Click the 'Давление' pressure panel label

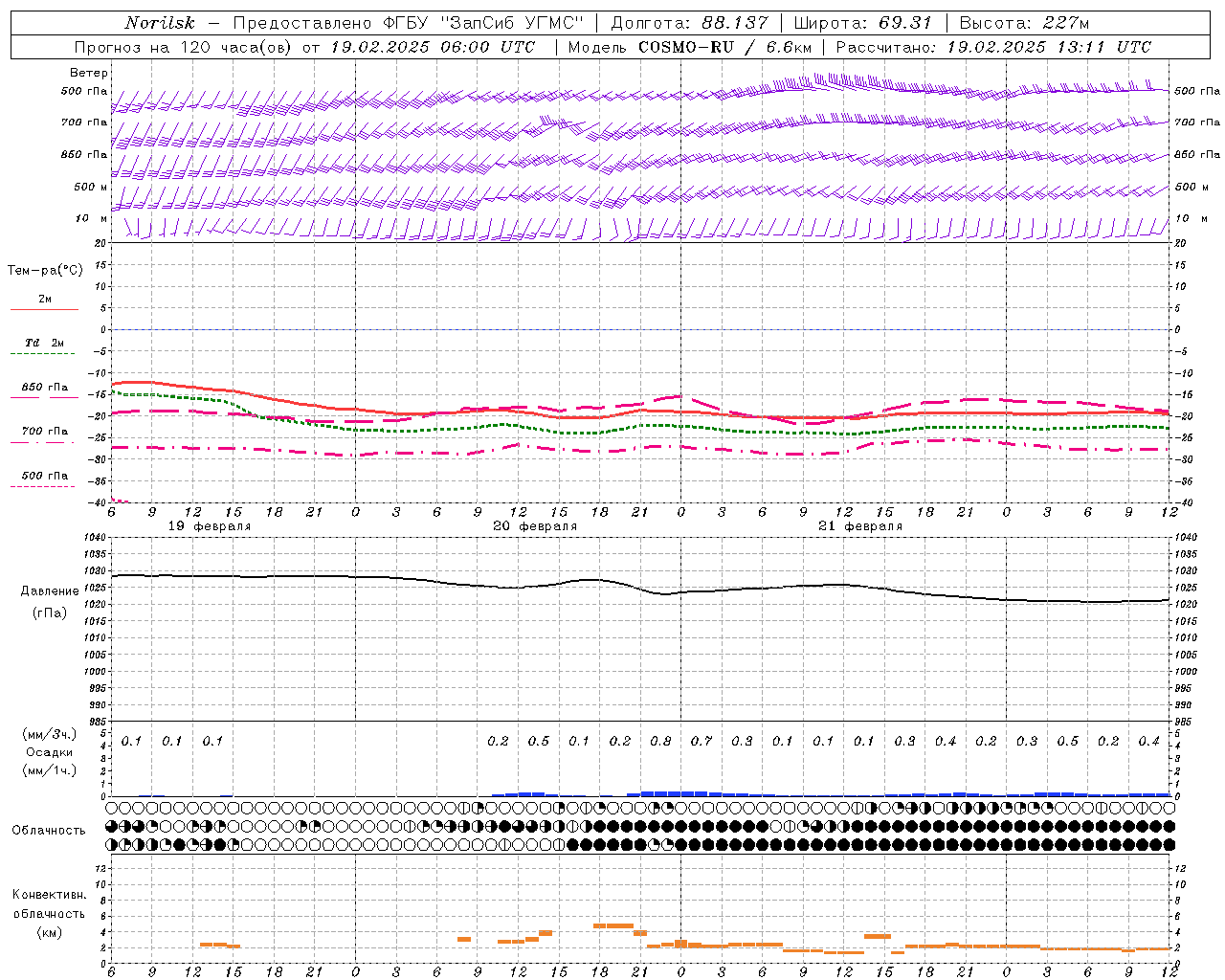point(50,591)
